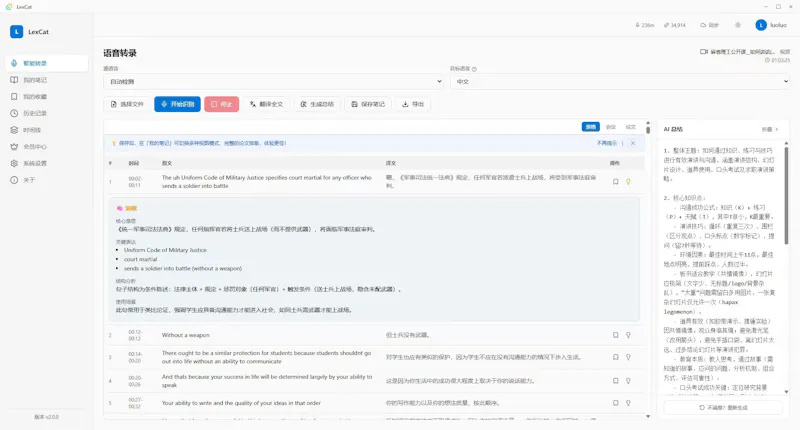Viewport: 800px width, 430px height.
Task: Select the blue highlighted view tab
Action: click(x=591, y=127)
